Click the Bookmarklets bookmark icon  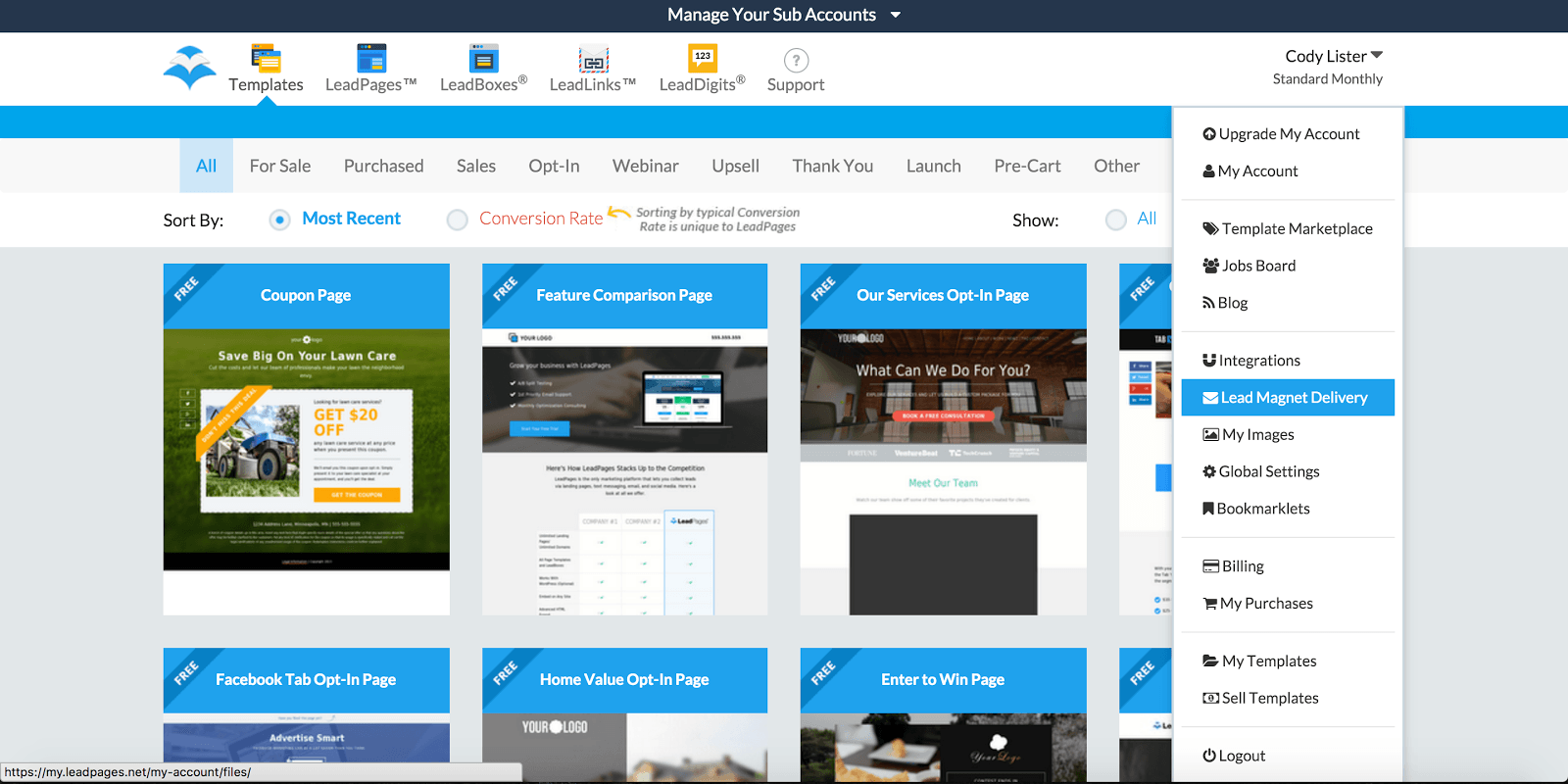click(x=1208, y=509)
